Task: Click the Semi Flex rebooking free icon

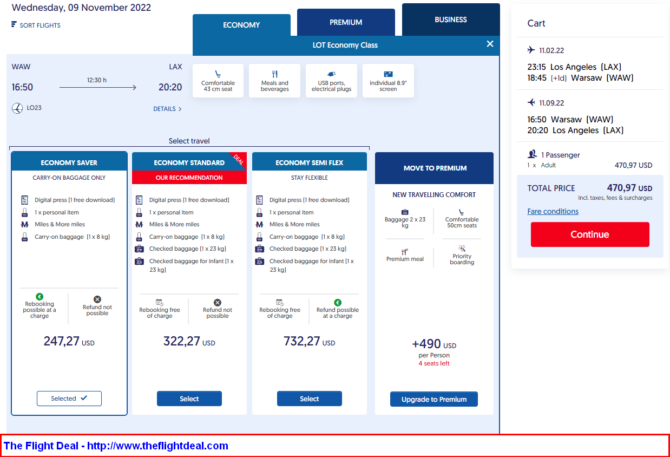Action: 279,302
